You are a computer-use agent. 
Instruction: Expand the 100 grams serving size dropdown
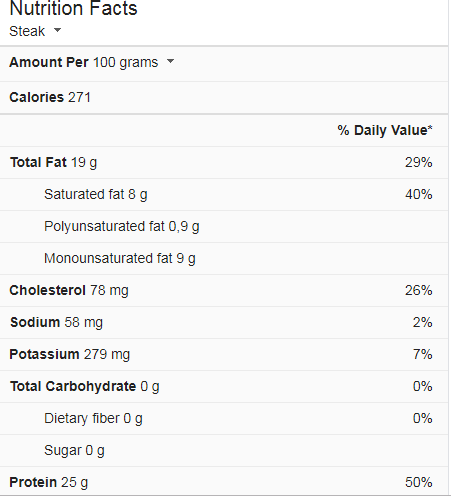click(x=170, y=61)
